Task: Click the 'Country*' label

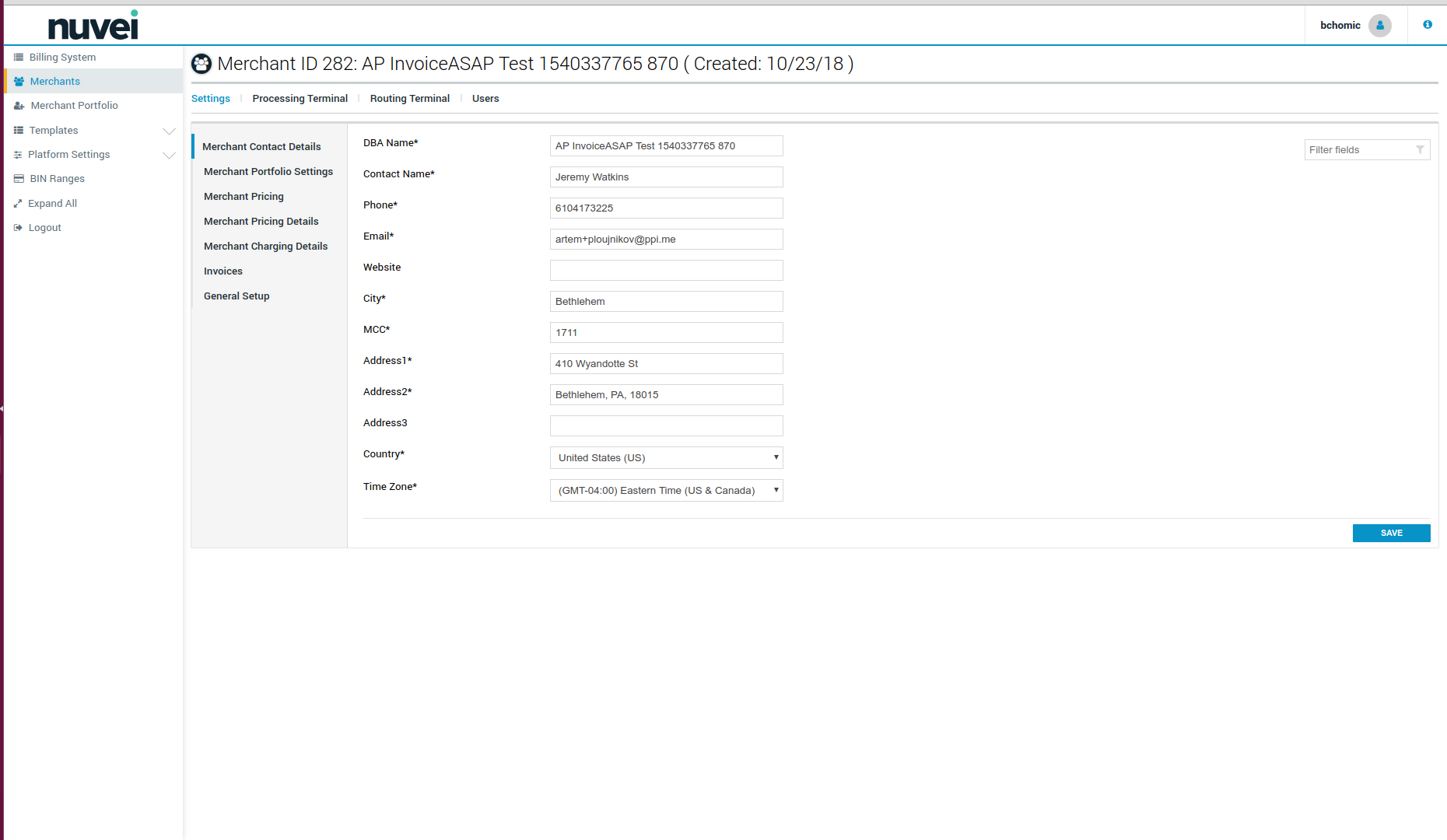Action: click(384, 454)
